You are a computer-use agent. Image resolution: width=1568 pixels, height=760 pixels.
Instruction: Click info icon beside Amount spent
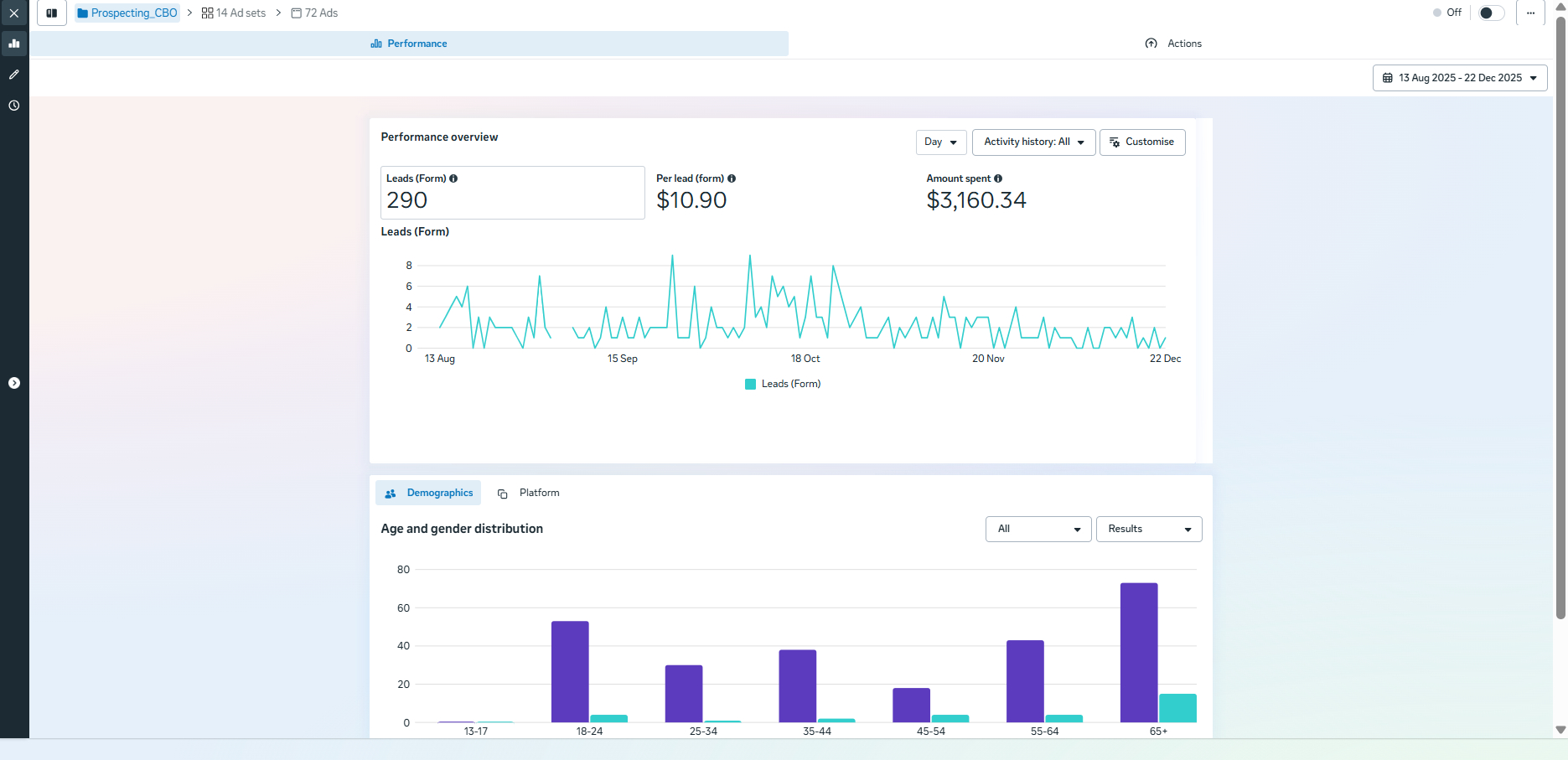[998, 178]
